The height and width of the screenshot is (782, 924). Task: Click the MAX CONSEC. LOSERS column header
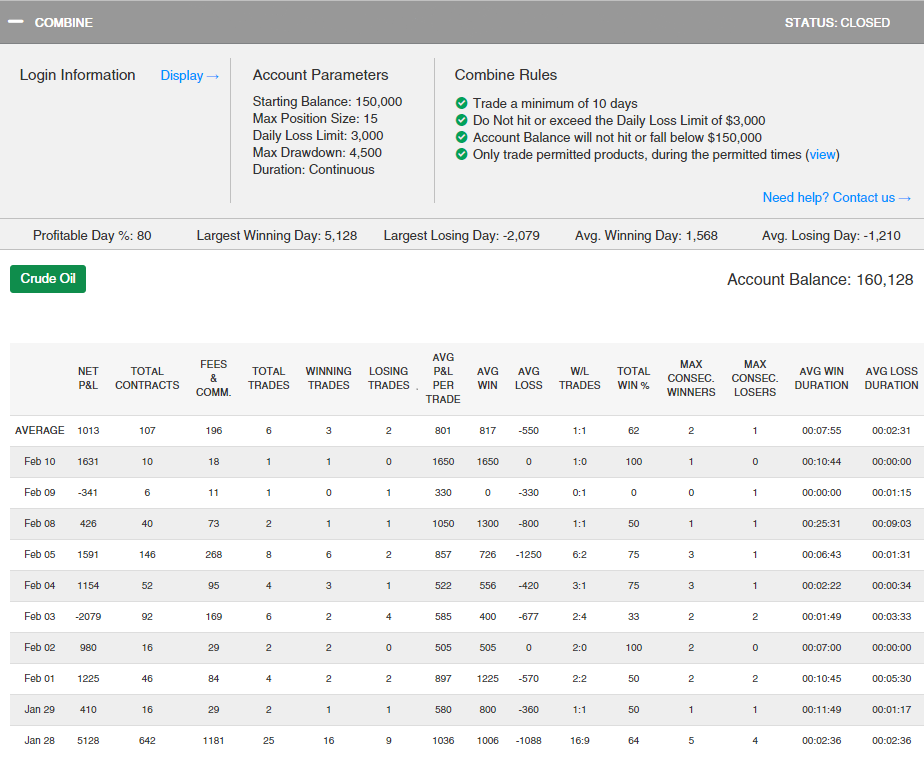[x=755, y=378]
